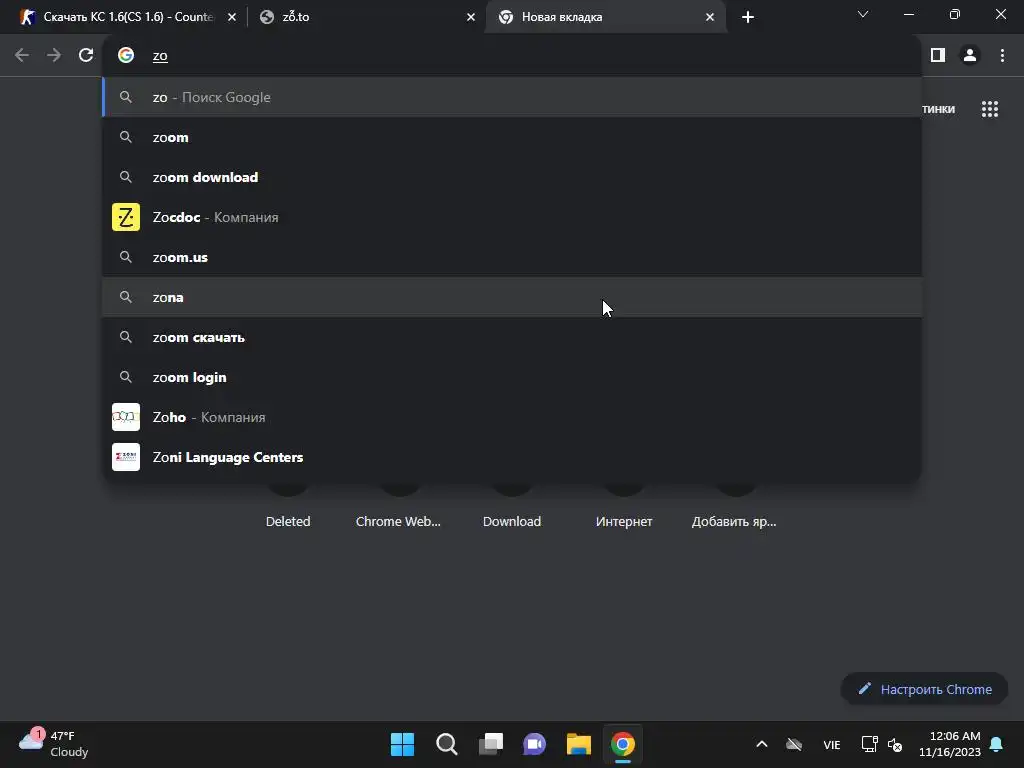Image resolution: width=1024 pixels, height=768 pixels.
Task: Open clock showing 12:06 AM
Action: click(950, 744)
